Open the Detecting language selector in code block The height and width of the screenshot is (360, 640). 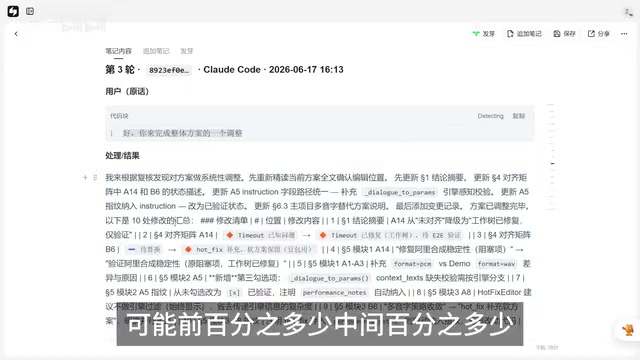coord(490,116)
